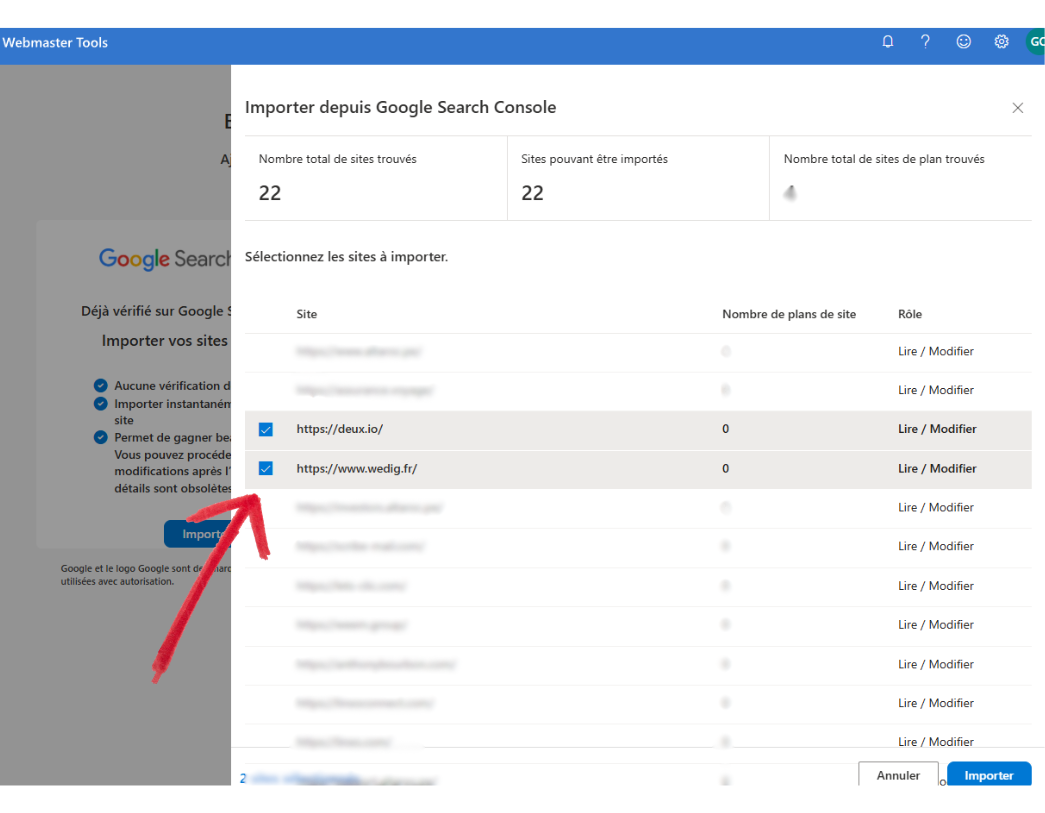
Task: Click the Nombre de plans de site header
Action: (x=789, y=314)
